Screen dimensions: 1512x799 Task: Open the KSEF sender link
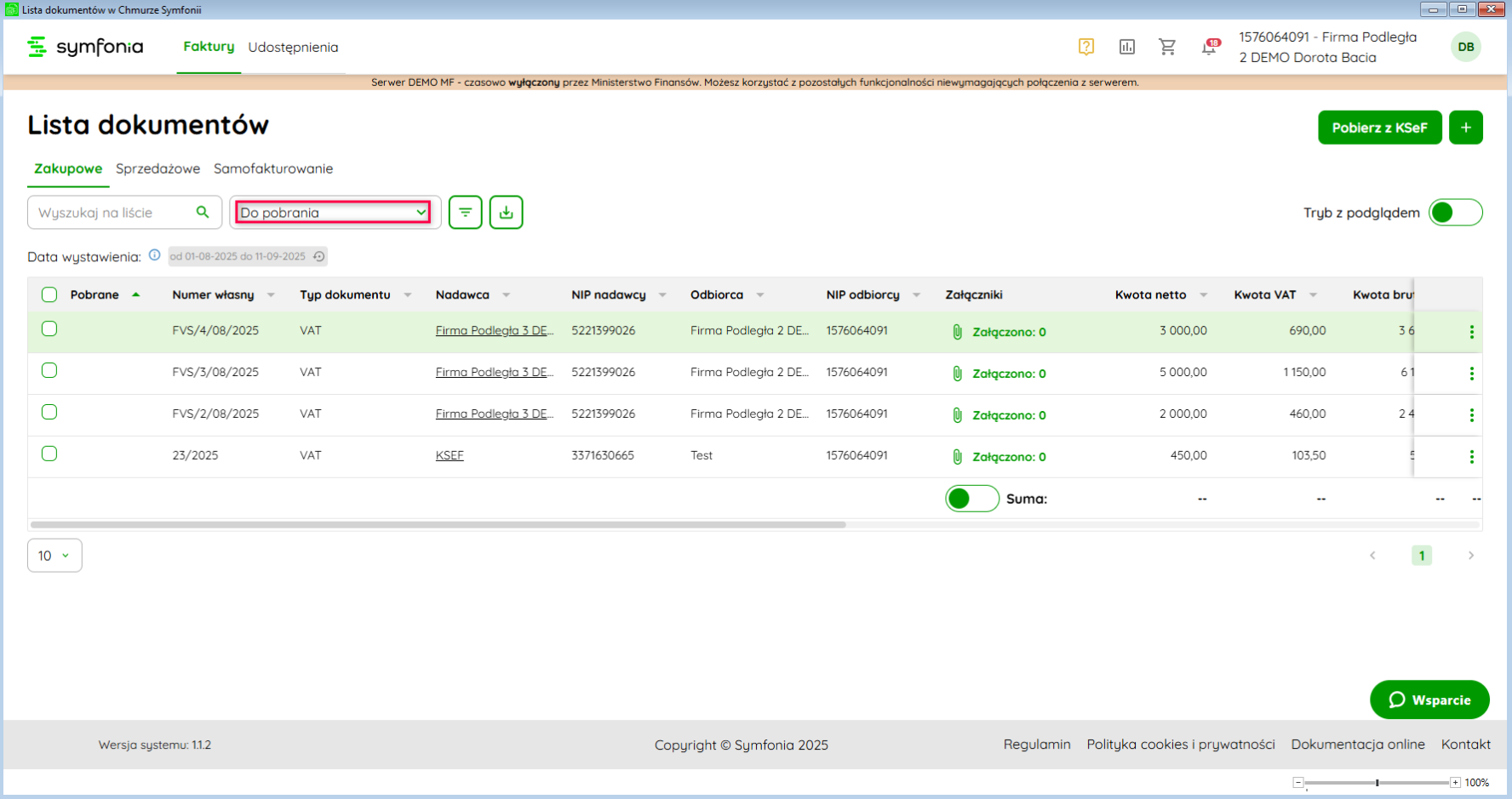coord(450,456)
